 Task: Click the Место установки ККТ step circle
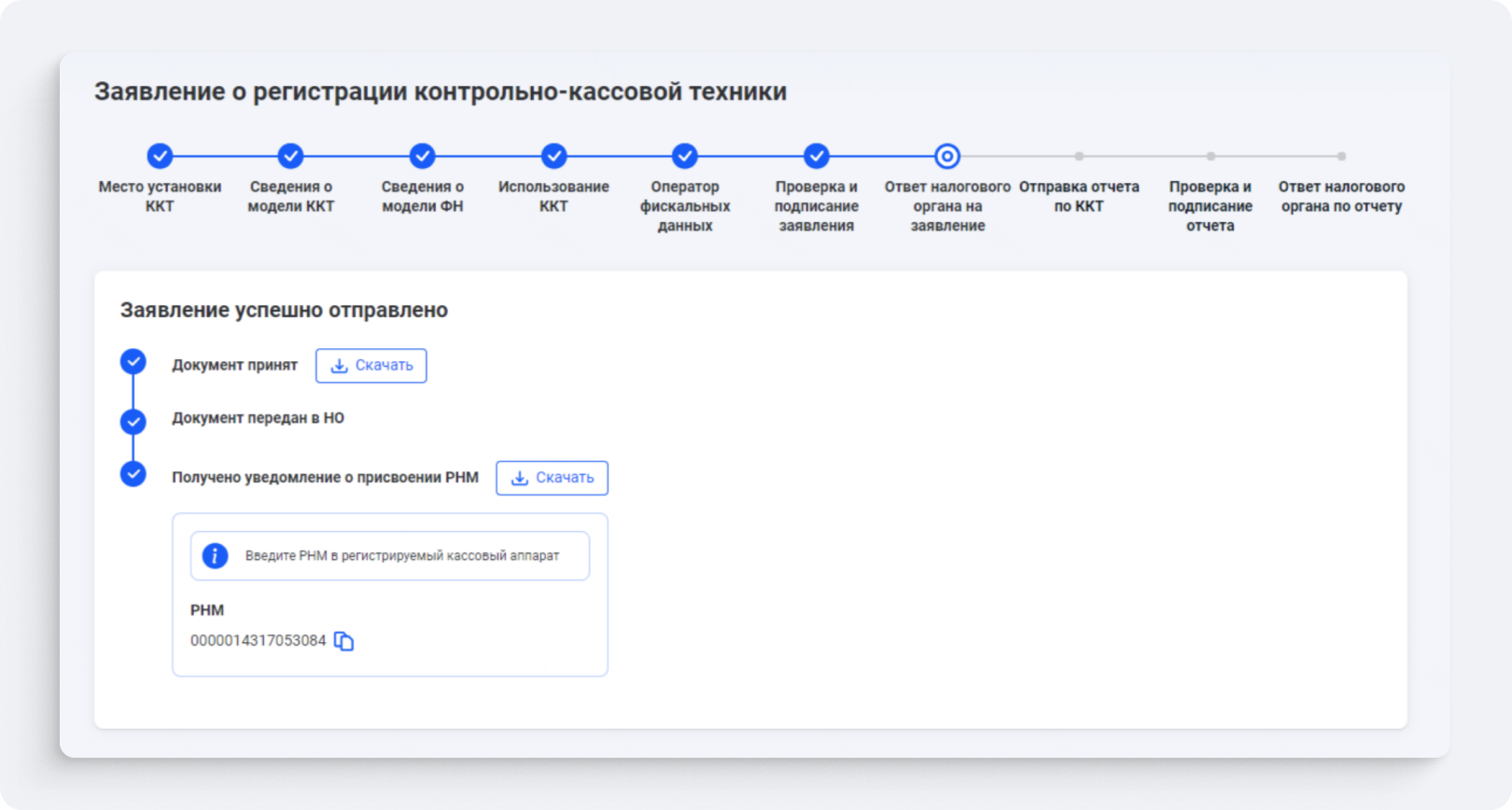[160, 156]
